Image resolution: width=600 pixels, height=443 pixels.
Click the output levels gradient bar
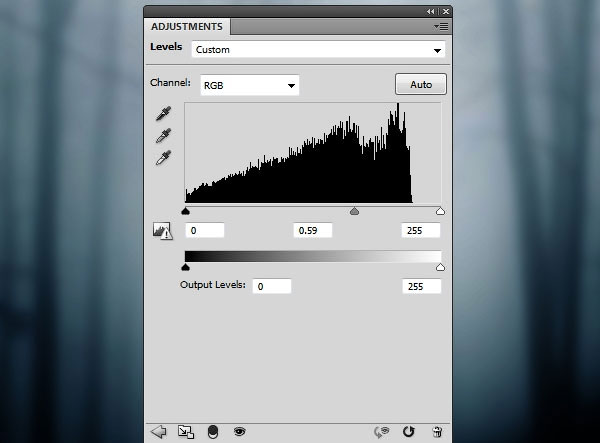pyautogui.click(x=313, y=256)
